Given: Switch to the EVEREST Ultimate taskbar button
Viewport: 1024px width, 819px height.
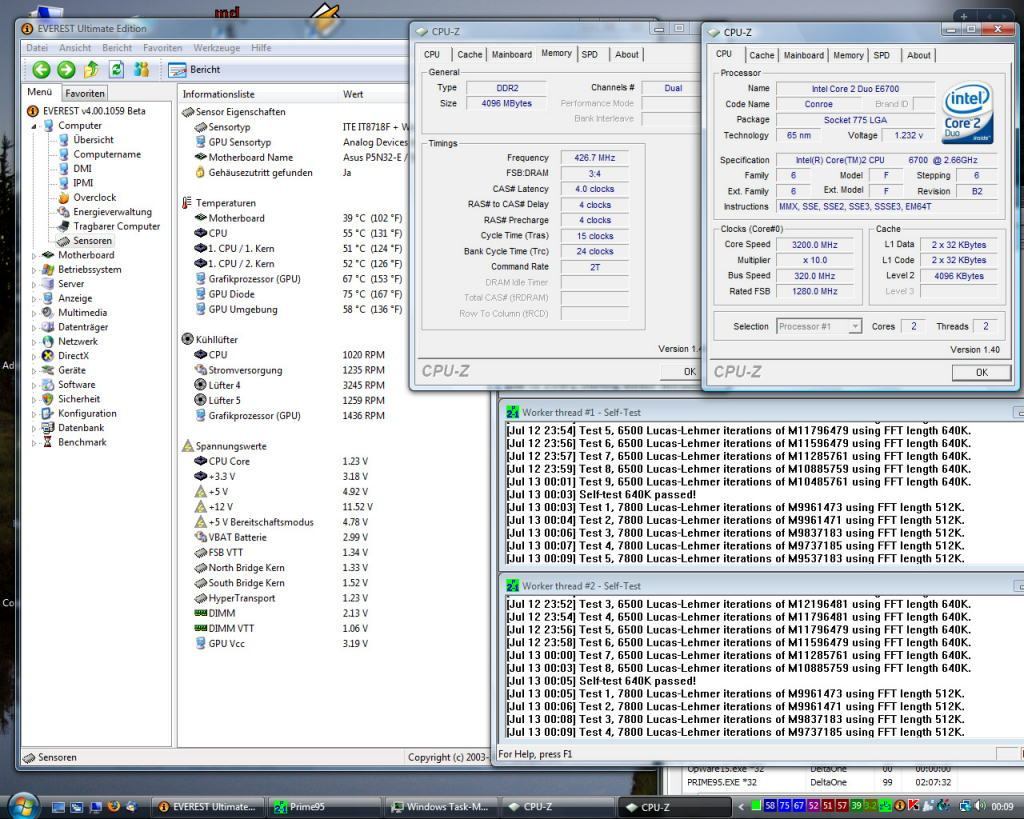Looking at the screenshot, I should tap(208, 807).
